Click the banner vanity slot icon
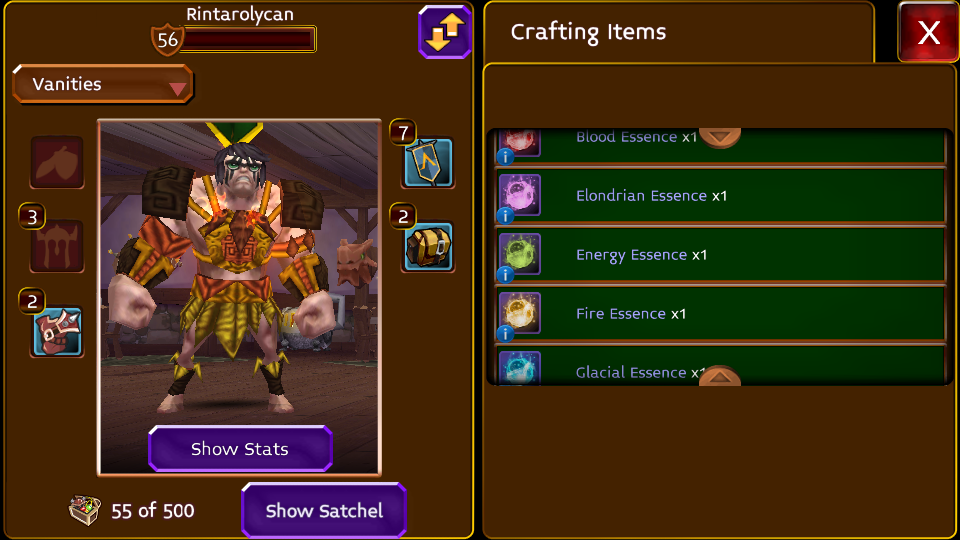Image resolution: width=960 pixels, height=540 pixels. pos(428,162)
